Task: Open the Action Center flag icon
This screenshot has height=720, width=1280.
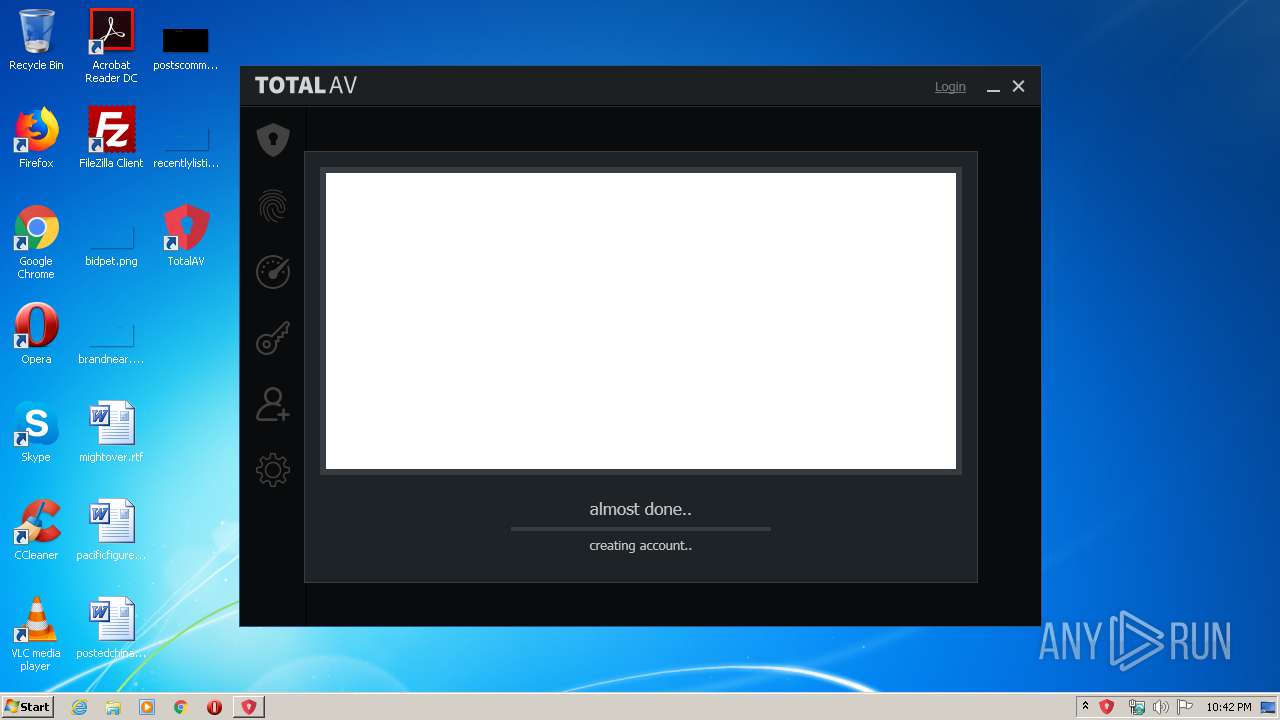Action: 1186,707
